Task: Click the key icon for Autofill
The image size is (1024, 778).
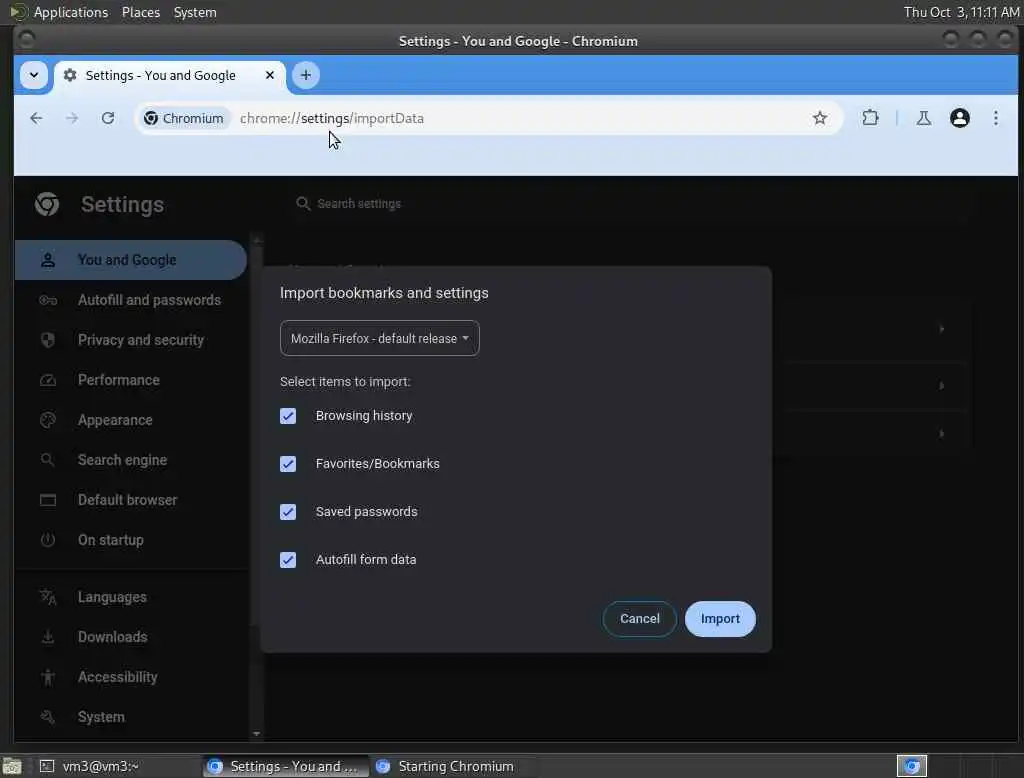Action: tap(48, 300)
